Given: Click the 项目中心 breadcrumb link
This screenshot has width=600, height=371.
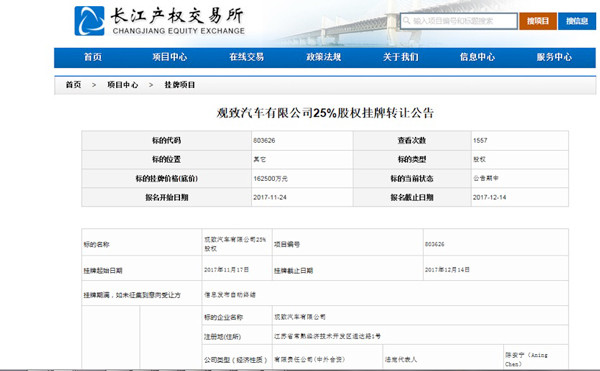Looking at the screenshot, I should click(122, 85).
